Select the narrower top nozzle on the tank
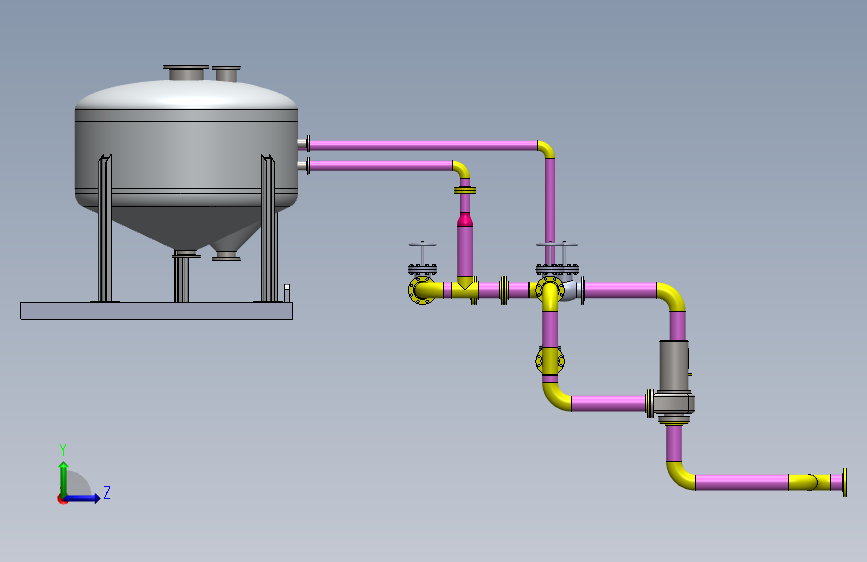867x562 pixels. click(226, 74)
